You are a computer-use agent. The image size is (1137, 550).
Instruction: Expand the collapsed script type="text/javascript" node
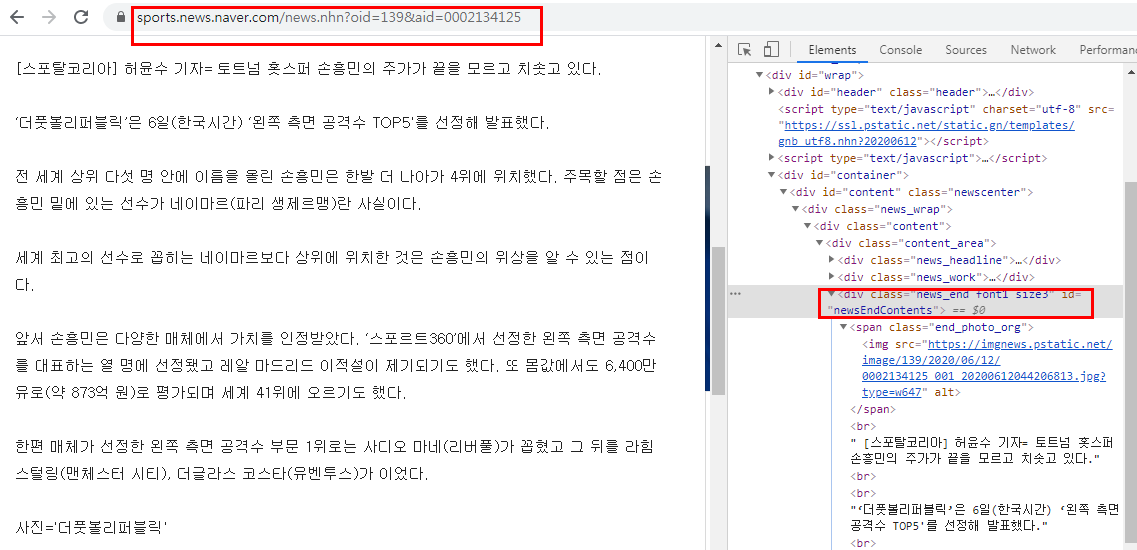tap(772, 157)
